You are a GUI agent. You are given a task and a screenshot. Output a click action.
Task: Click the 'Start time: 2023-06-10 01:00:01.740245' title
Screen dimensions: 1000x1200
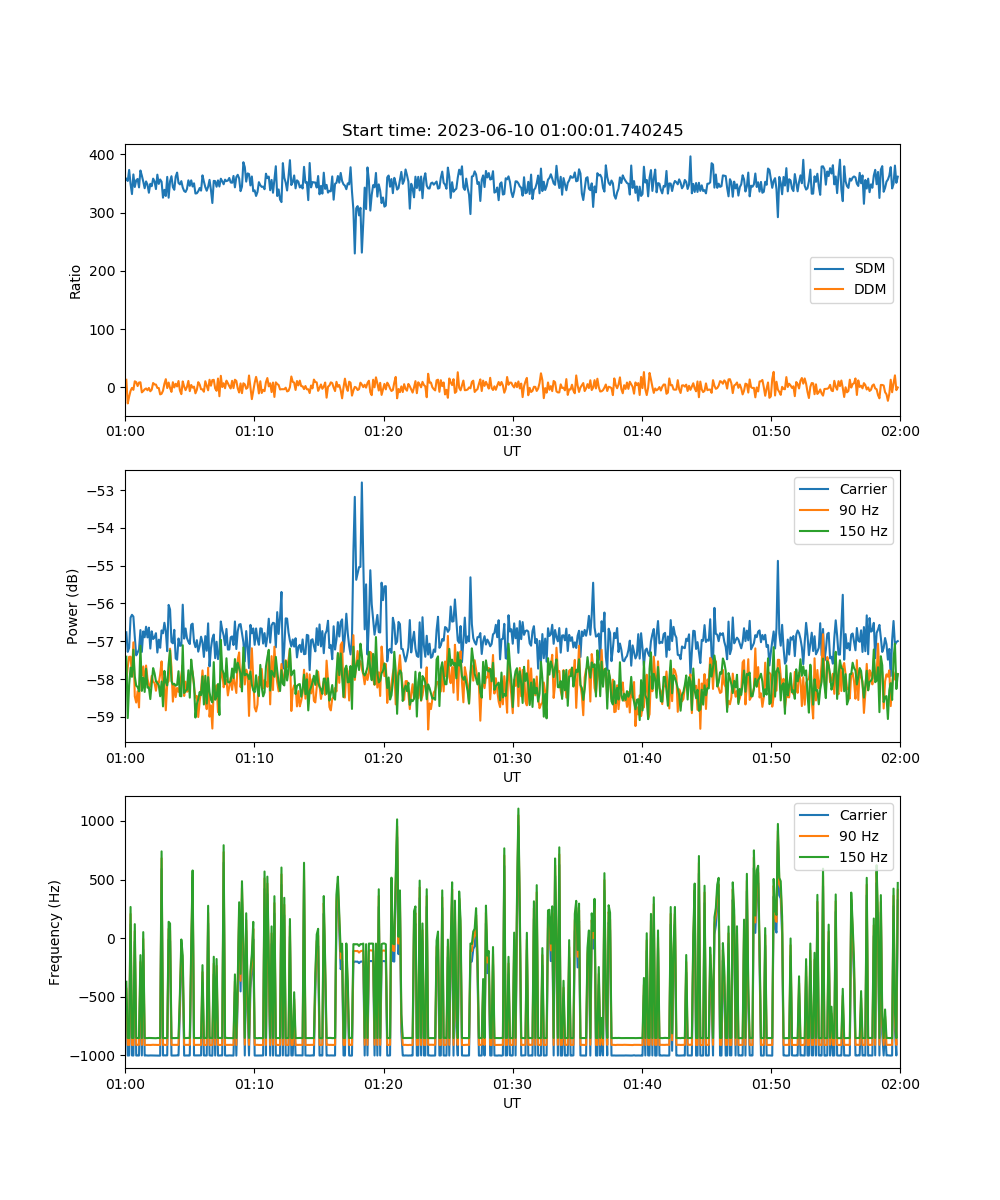[512, 131]
